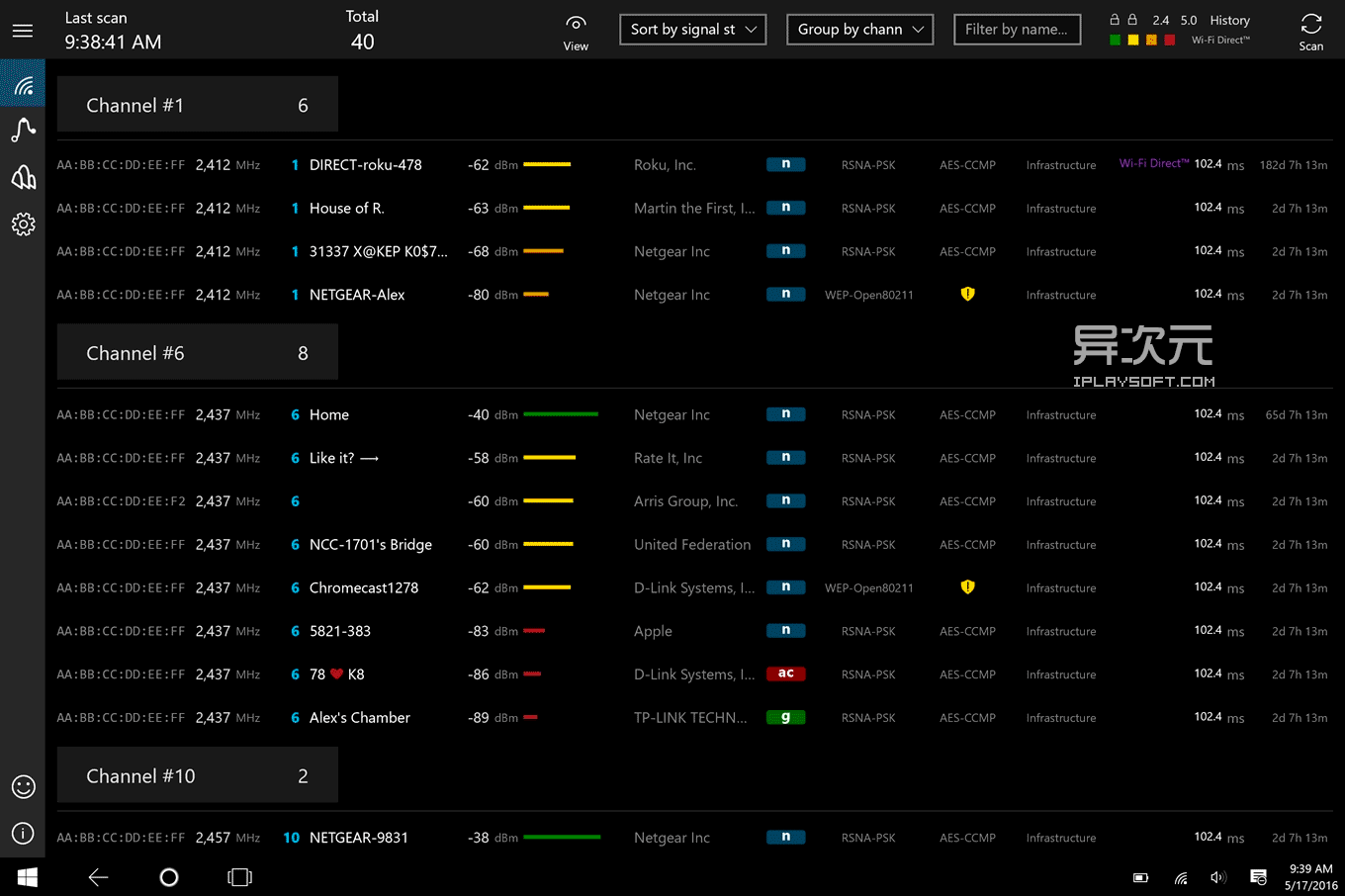Viewport: 1345px width, 896px height.
Task: Click the Home signal strength bar
Action: click(561, 414)
